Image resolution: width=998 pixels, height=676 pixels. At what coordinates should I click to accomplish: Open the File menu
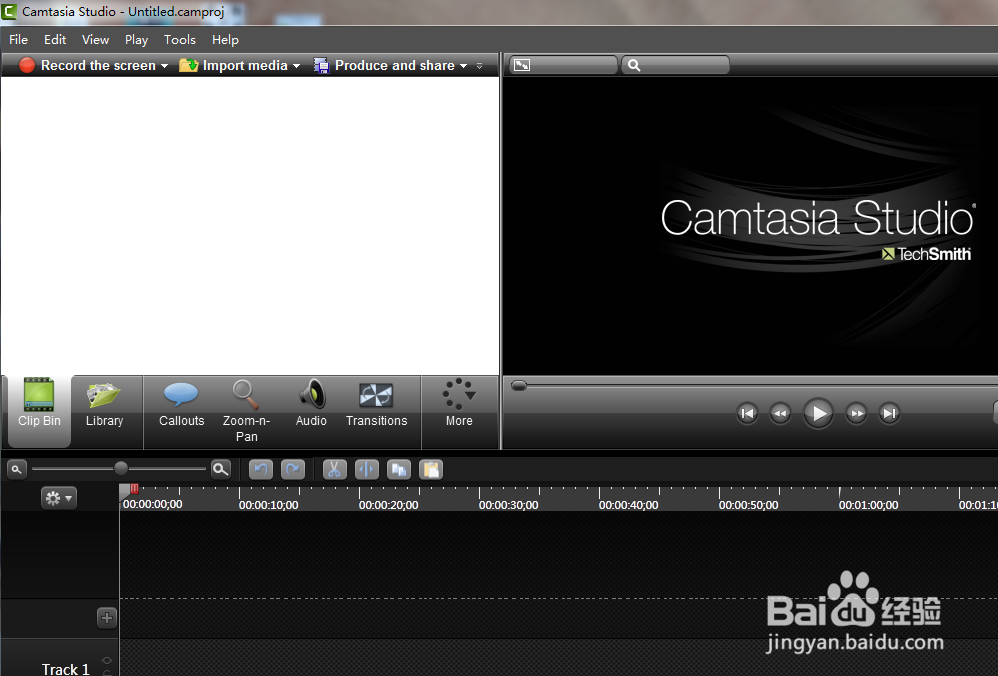[18, 39]
